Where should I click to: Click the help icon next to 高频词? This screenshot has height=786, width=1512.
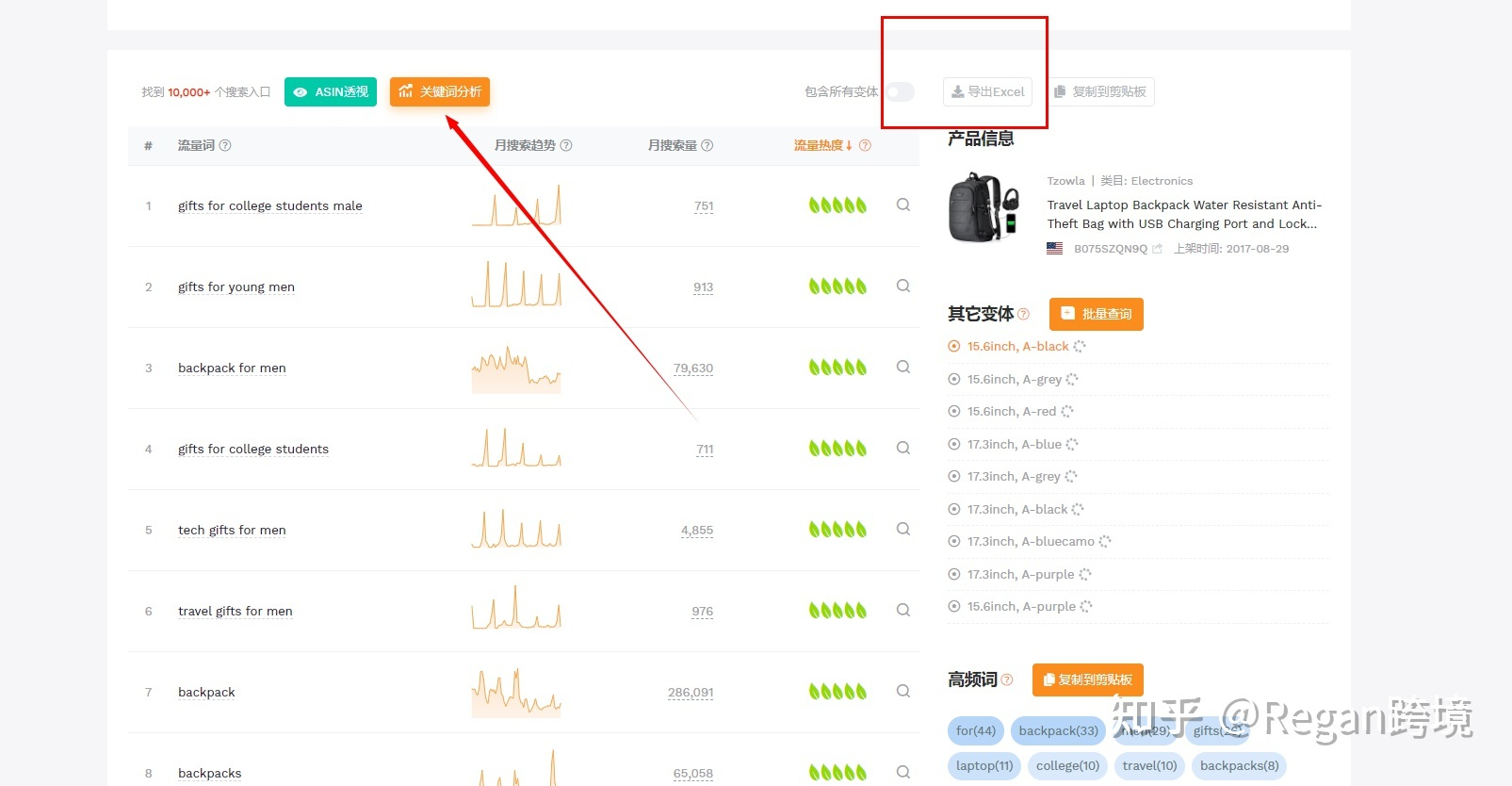tap(1007, 680)
